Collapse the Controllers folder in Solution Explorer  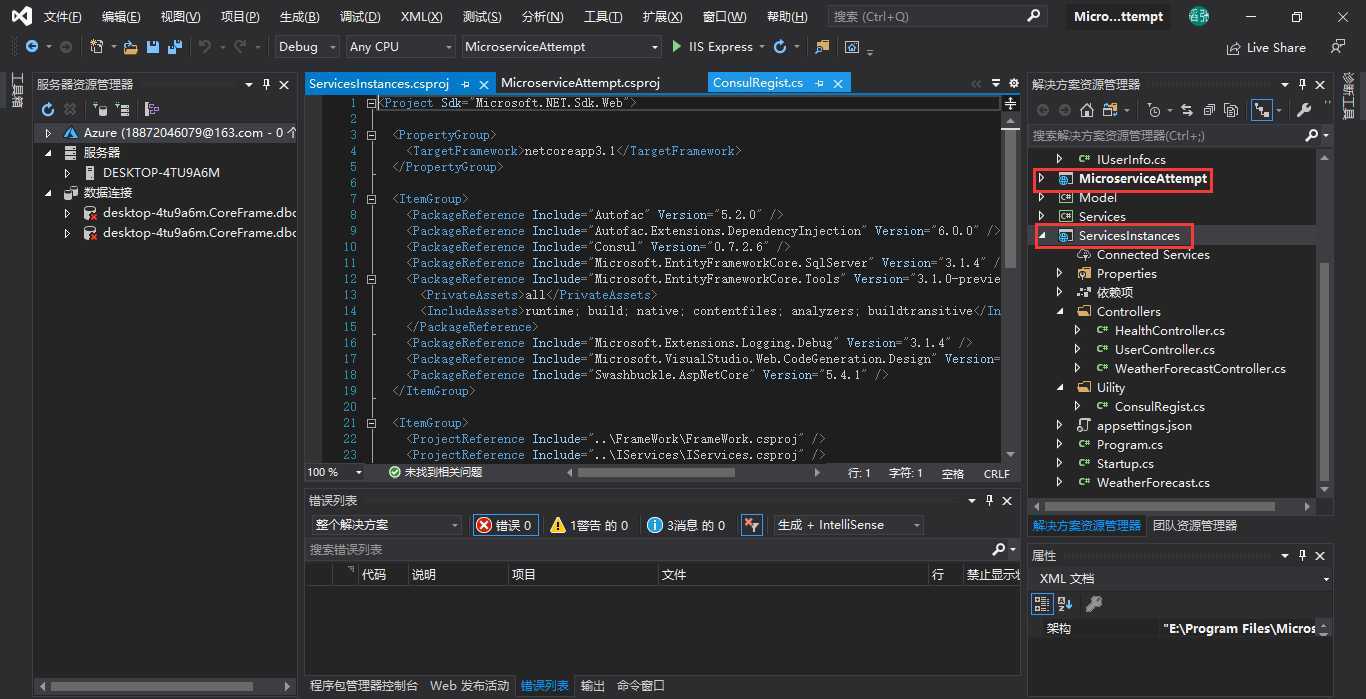pos(1060,312)
